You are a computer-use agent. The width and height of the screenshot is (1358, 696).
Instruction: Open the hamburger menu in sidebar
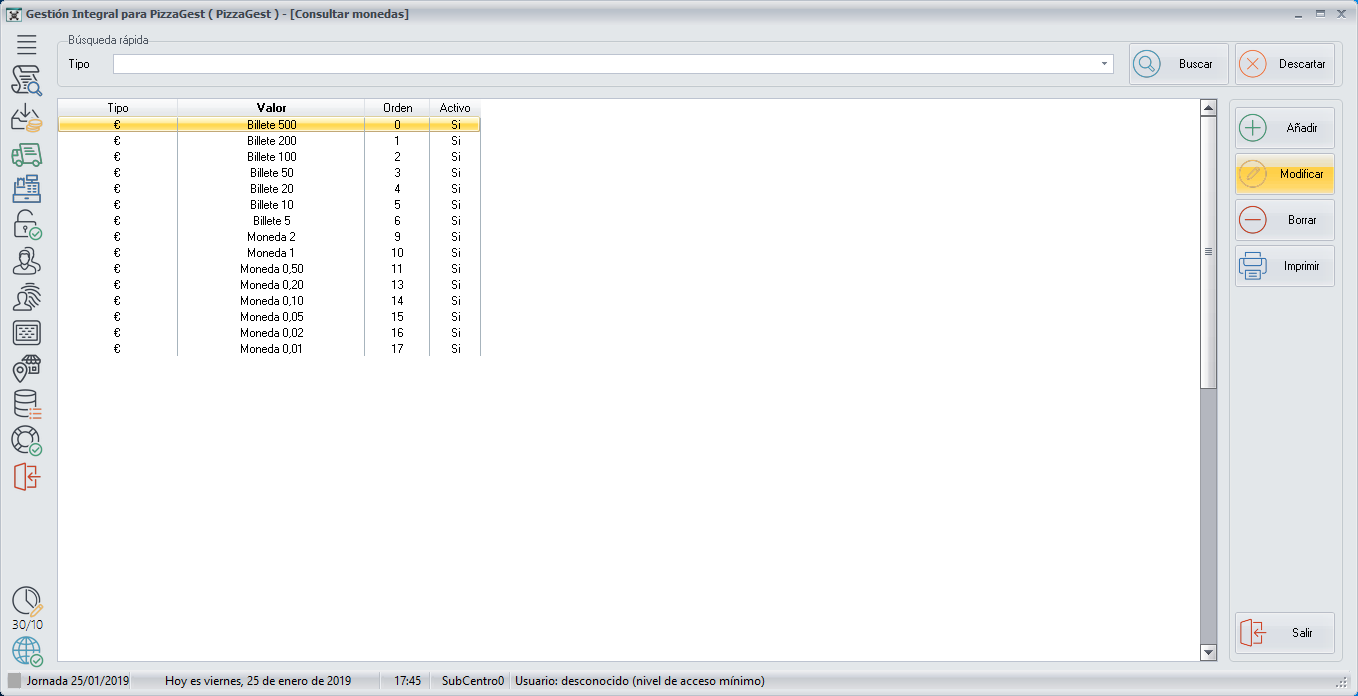tap(27, 44)
